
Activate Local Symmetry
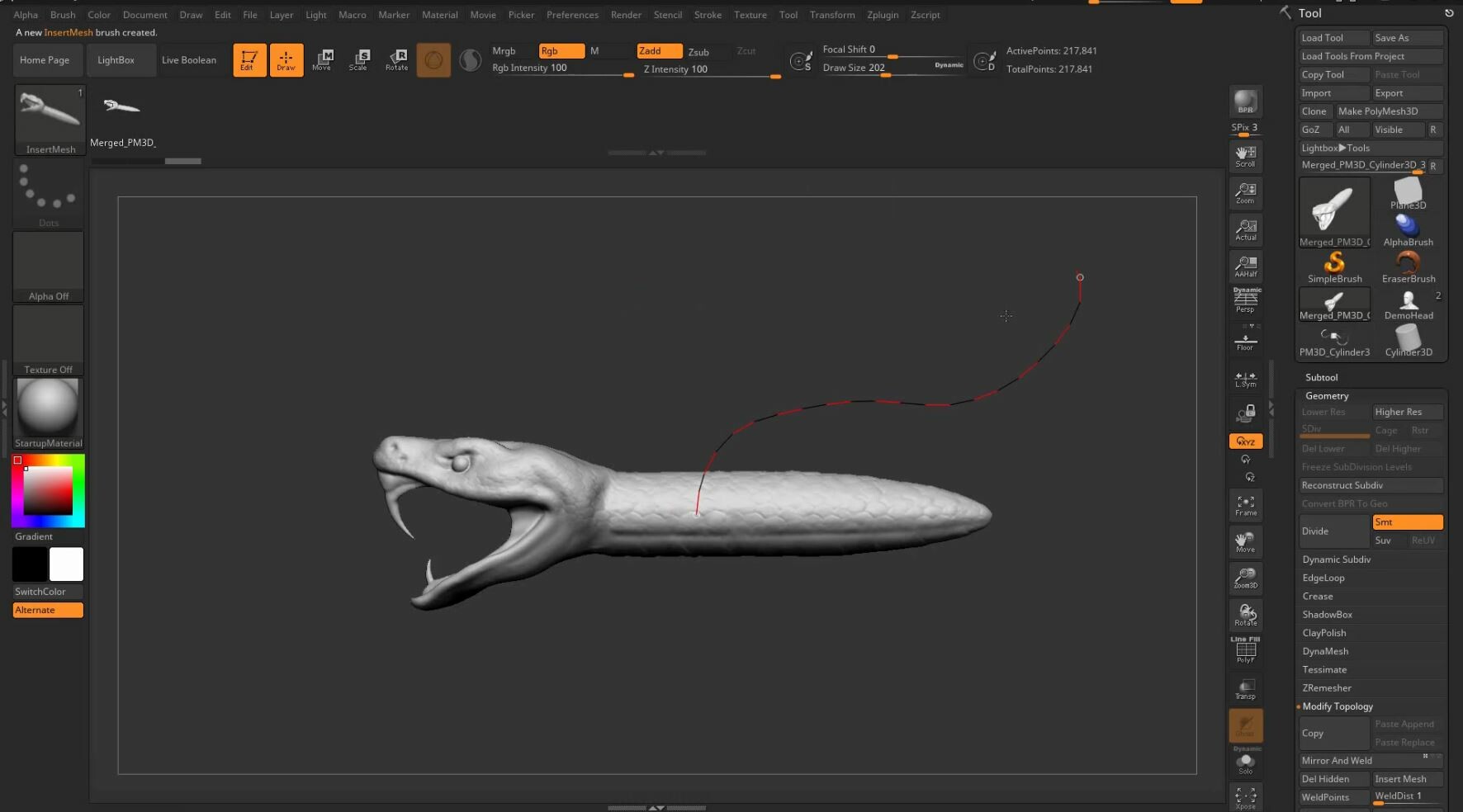coord(1246,378)
